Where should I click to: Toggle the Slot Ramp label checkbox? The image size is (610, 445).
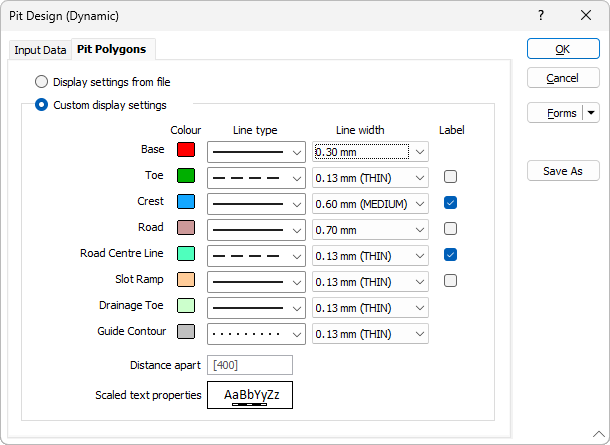coord(451,281)
